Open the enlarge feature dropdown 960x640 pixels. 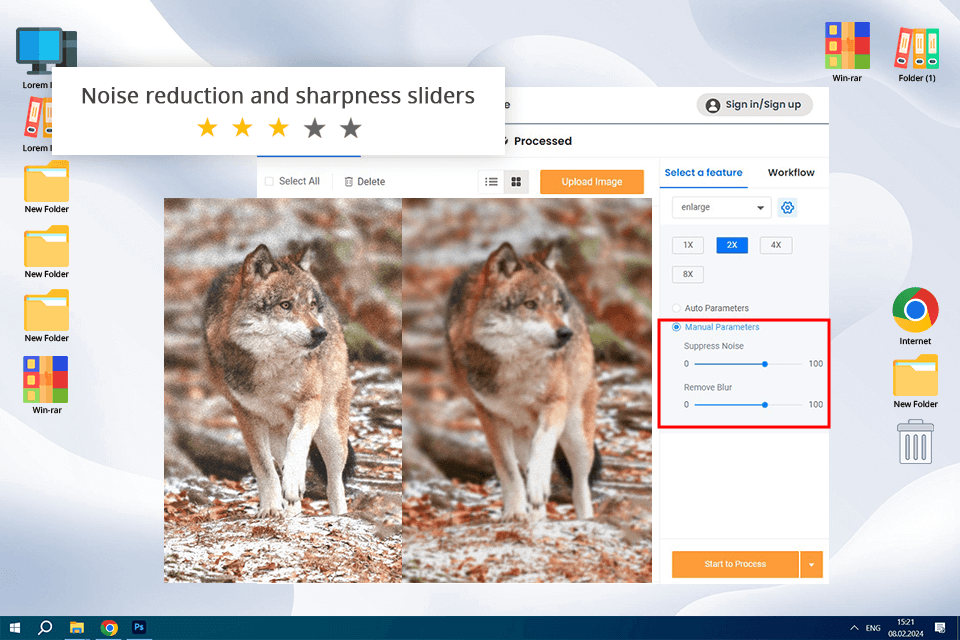tap(721, 208)
